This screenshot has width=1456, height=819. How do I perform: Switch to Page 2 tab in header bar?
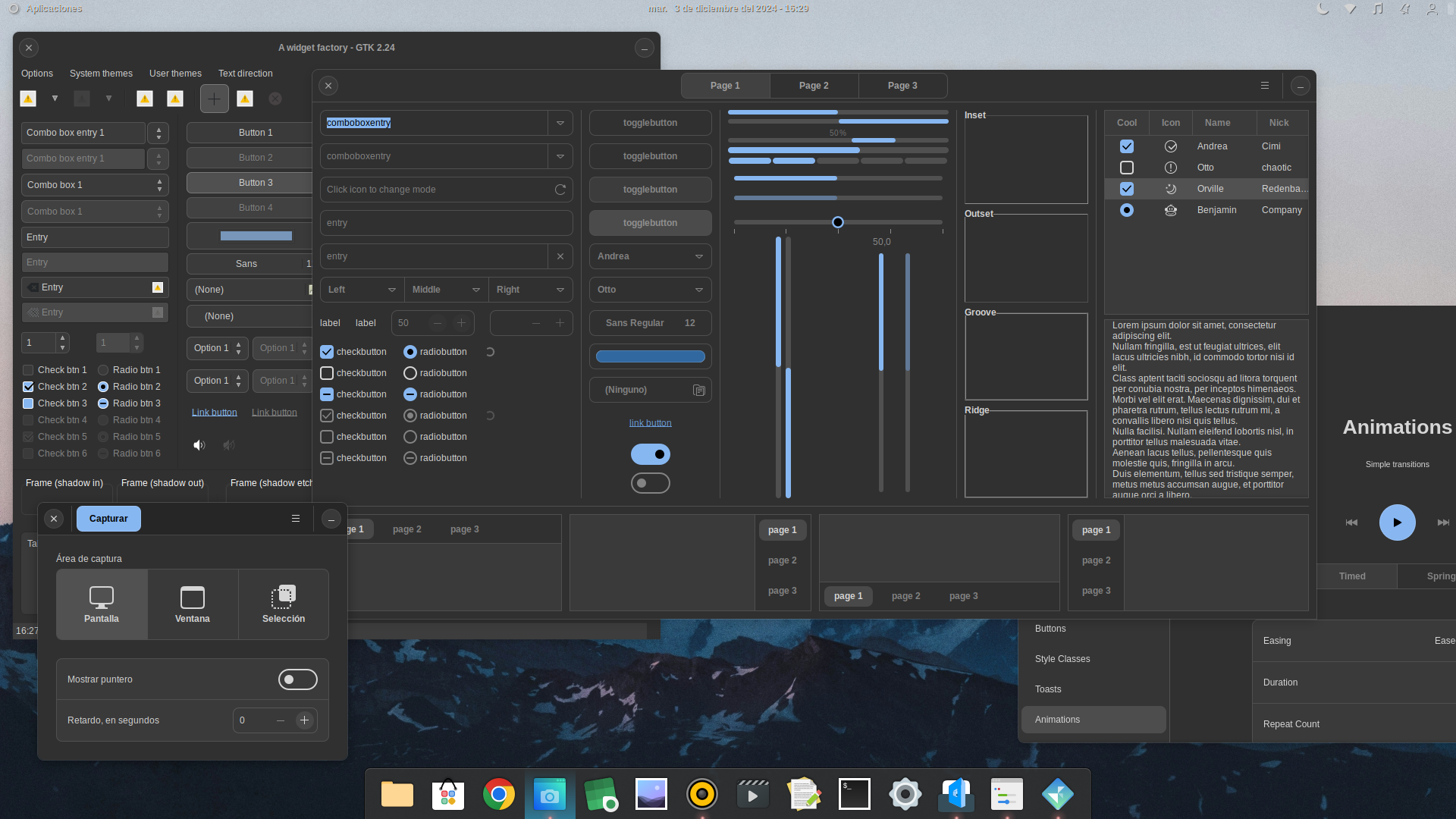(814, 86)
